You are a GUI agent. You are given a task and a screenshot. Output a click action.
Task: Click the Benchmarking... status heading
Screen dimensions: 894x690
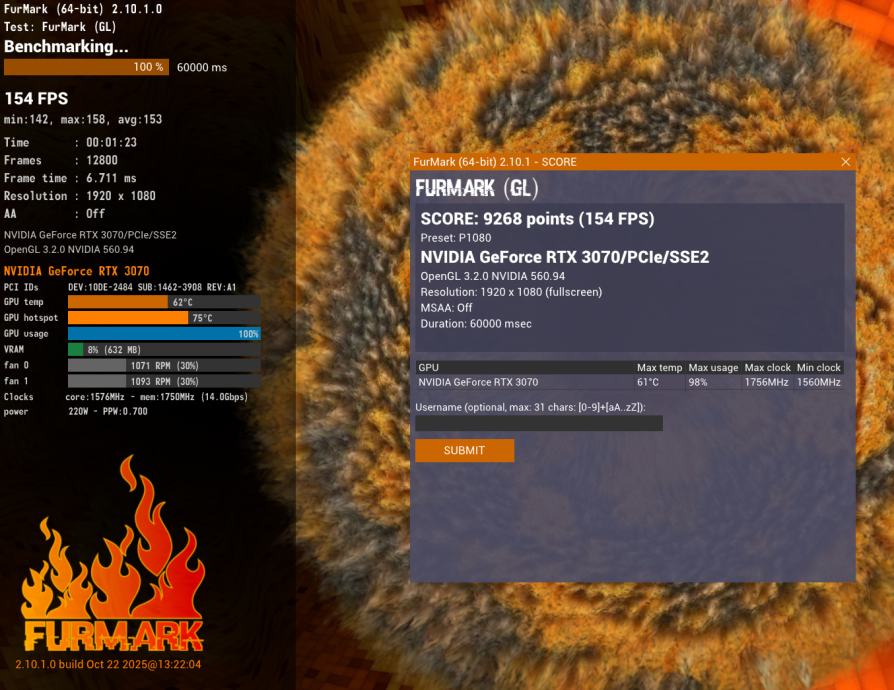66,47
